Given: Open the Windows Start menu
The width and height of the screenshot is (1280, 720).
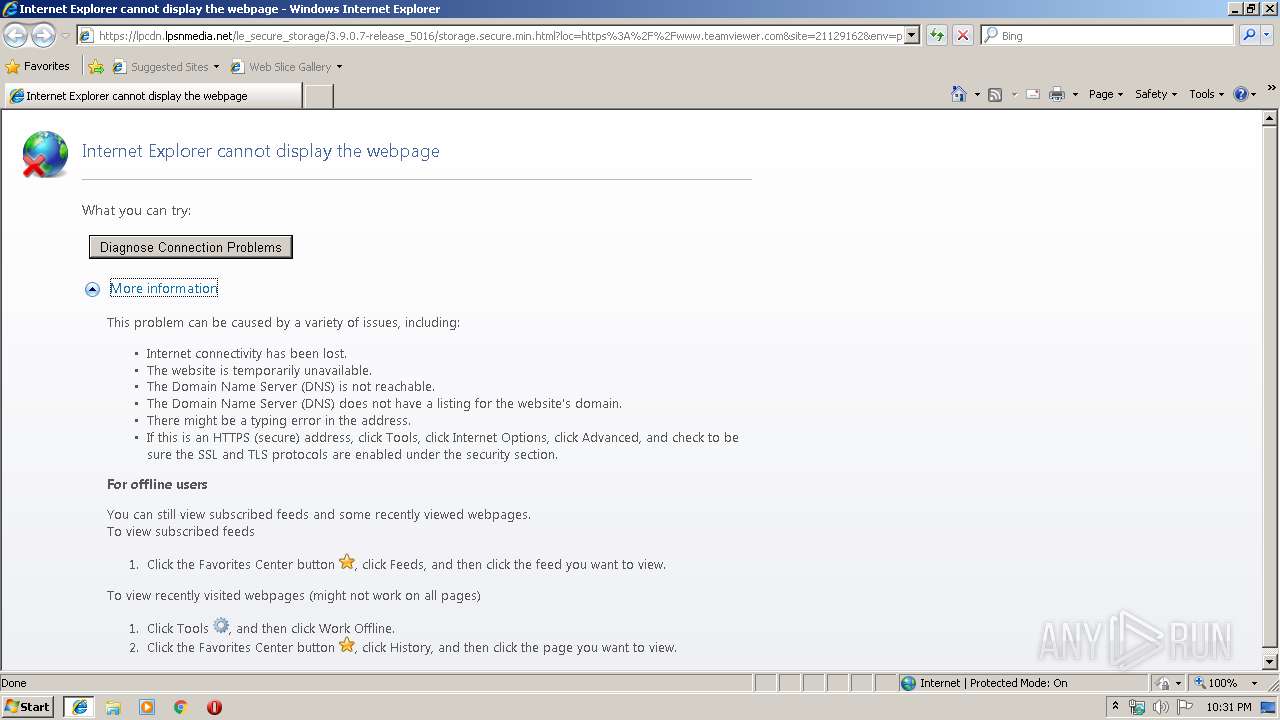Looking at the screenshot, I should coord(28,706).
